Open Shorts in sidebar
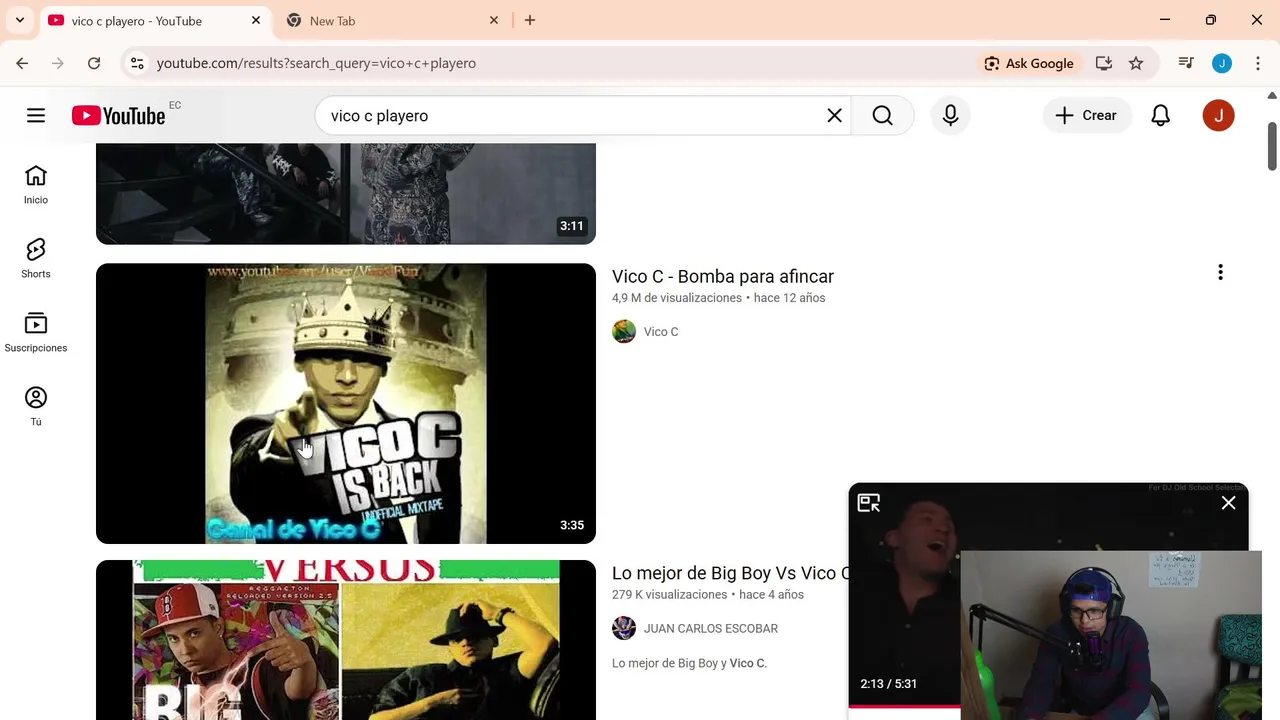1280x720 pixels. (x=36, y=259)
